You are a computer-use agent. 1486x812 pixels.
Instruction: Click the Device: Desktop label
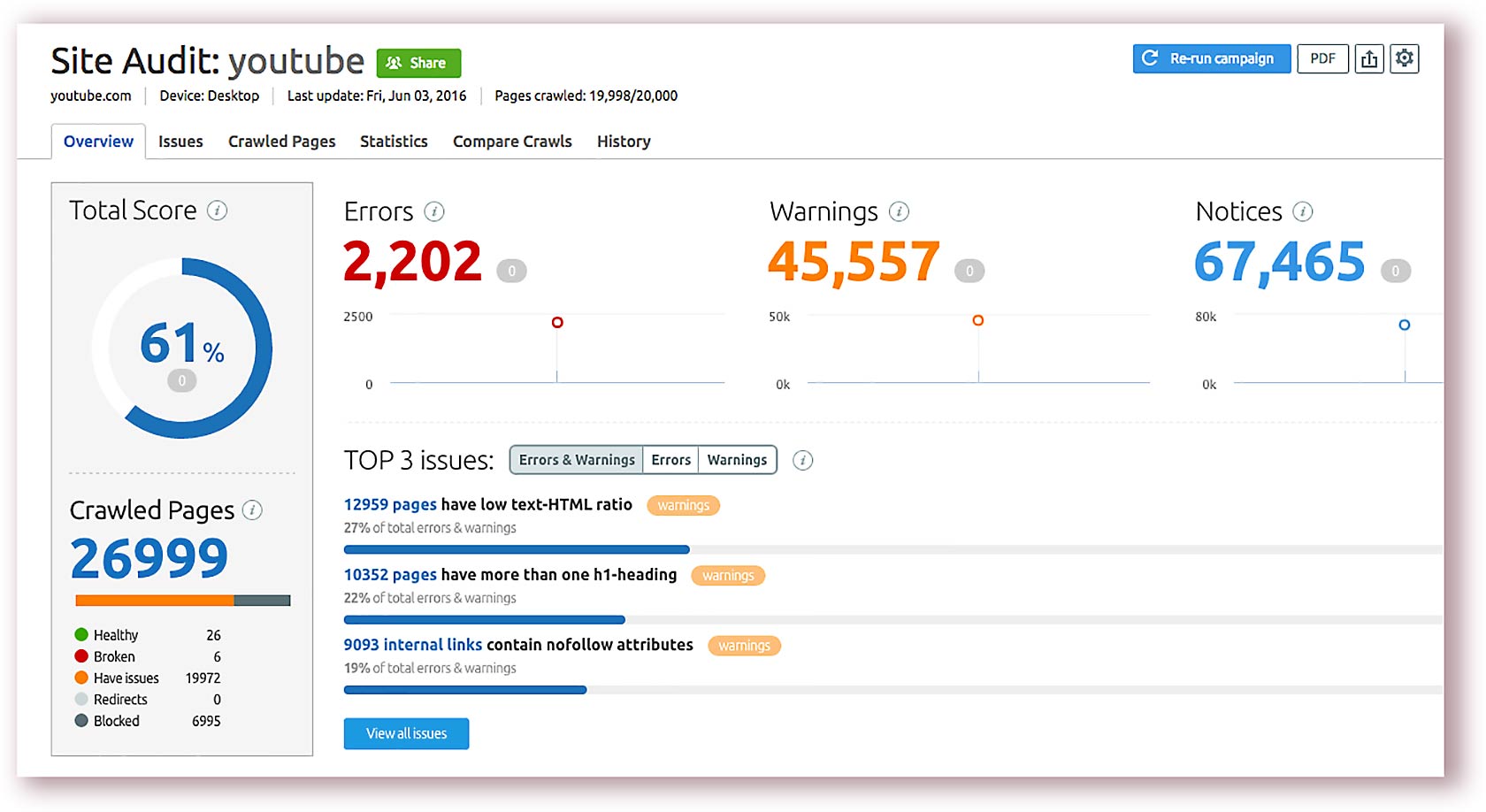(210, 96)
